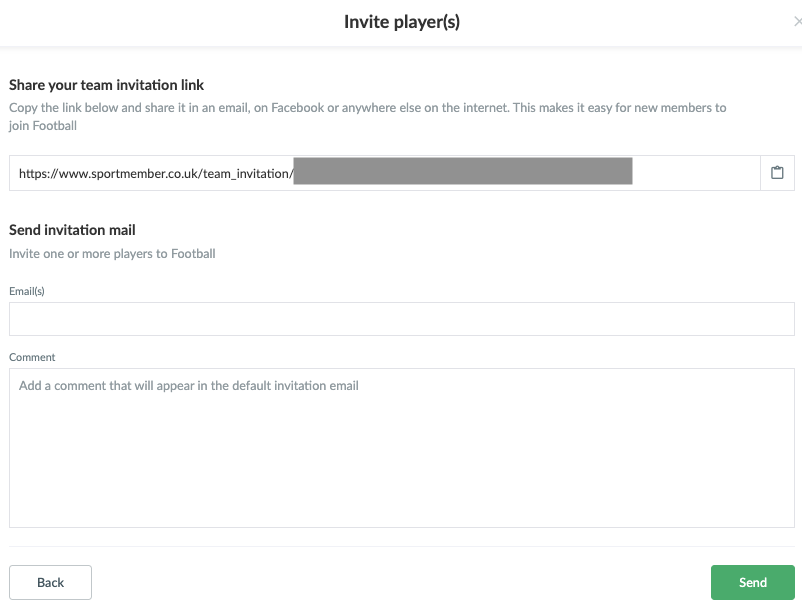The height and width of the screenshot is (613, 802).
Task: Click the 'Send invitation mail' heading
Action: (72, 230)
